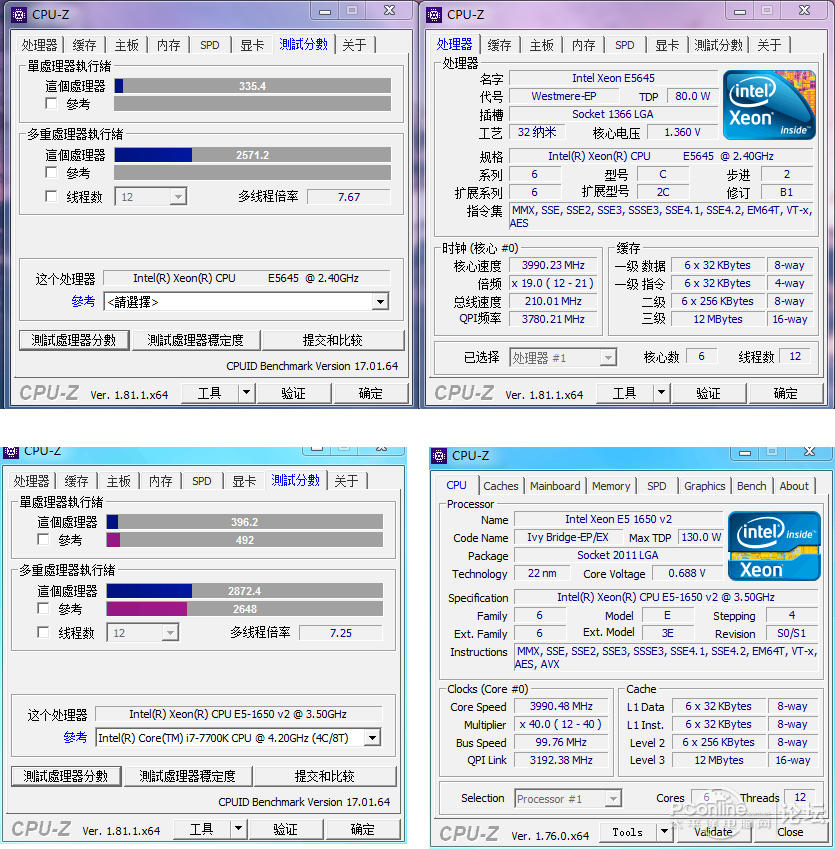Click 測試處理器穩定度 in the E5645 benchmark window
Viewport: 835px width, 849px height.
point(195,340)
